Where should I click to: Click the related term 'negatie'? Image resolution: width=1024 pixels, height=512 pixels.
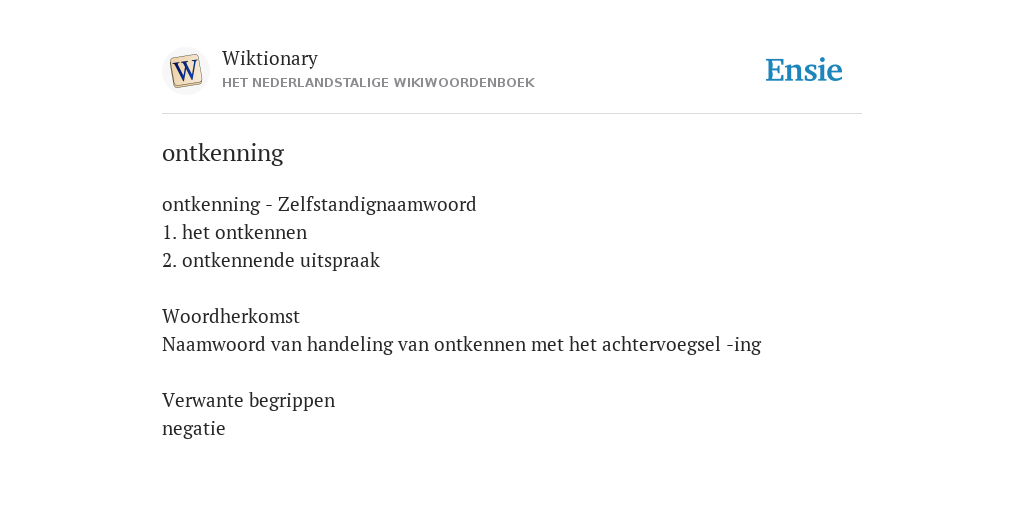point(193,429)
